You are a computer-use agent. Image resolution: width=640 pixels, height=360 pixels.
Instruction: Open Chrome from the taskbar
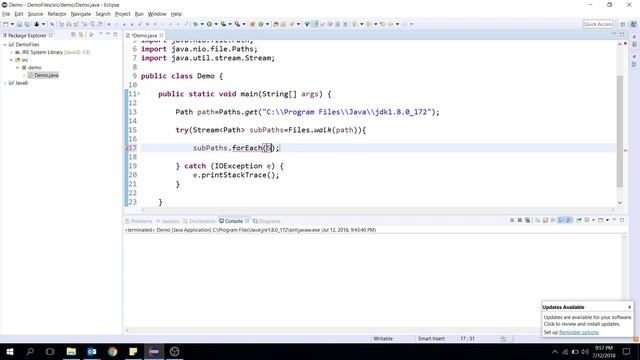(113, 351)
